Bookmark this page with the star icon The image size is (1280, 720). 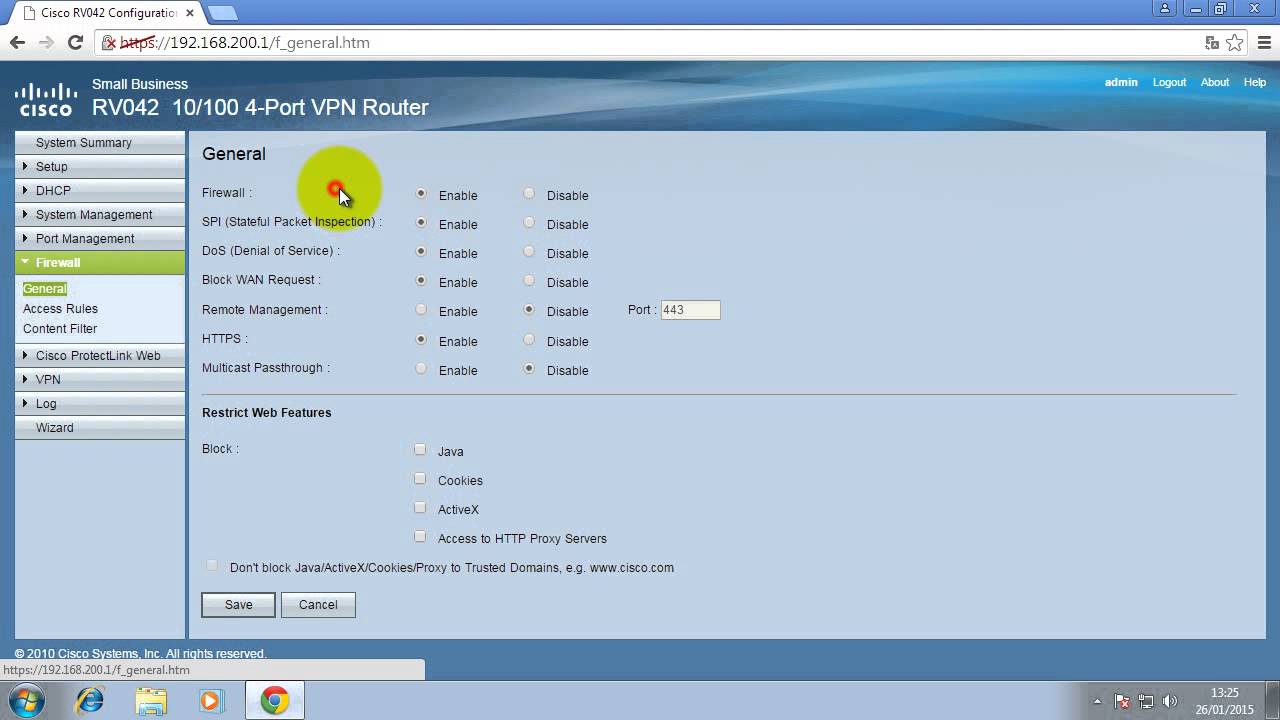click(x=1235, y=43)
